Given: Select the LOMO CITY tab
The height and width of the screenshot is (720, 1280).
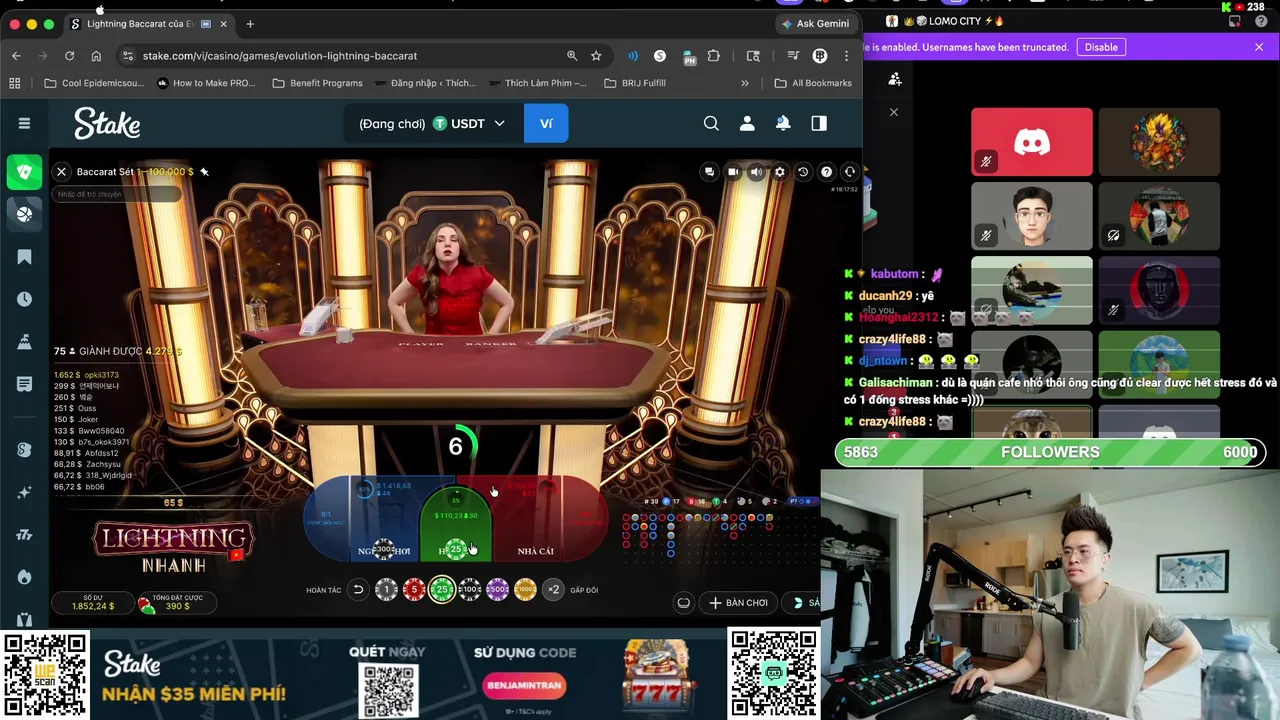Looking at the screenshot, I should click(945, 21).
